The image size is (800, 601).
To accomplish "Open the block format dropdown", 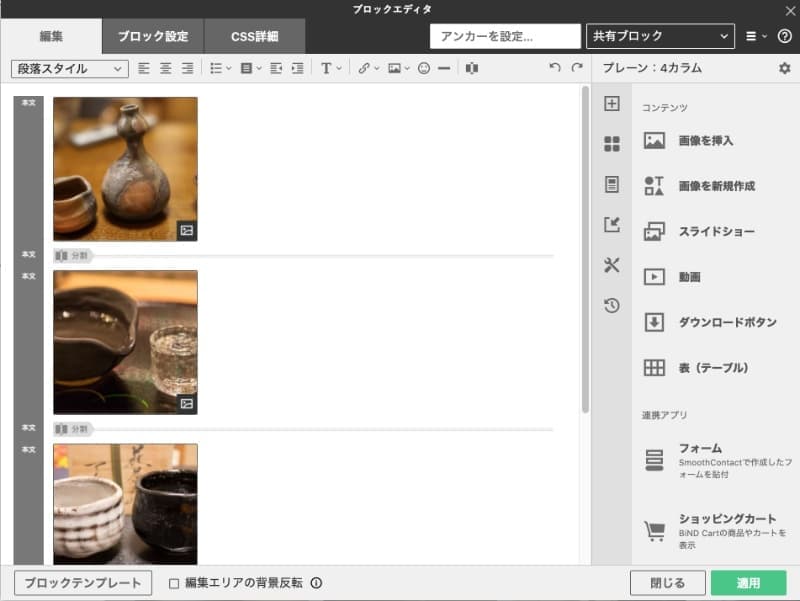I will (x=251, y=68).
